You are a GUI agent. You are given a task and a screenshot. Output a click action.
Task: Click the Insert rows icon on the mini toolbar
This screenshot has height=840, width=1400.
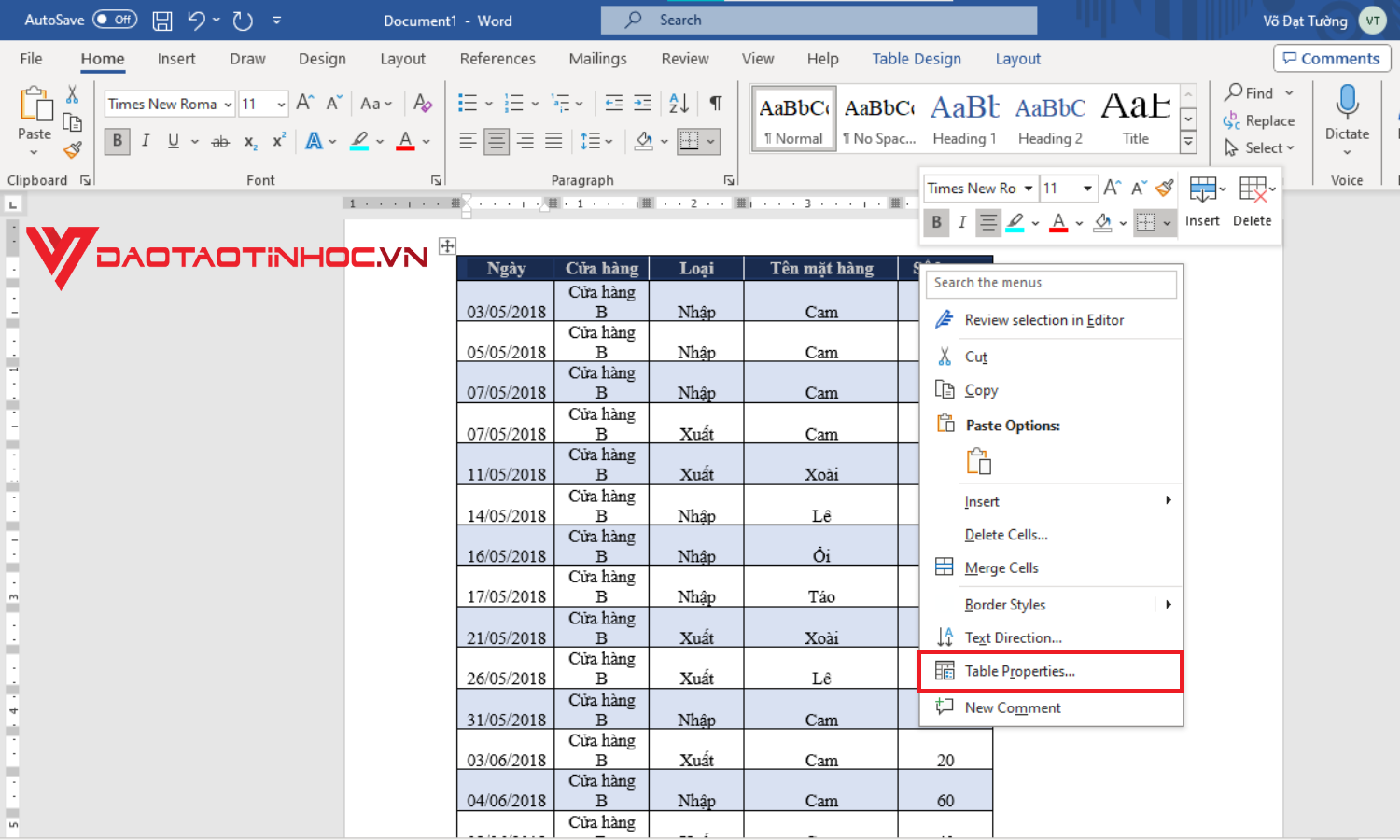point(1202,188)
